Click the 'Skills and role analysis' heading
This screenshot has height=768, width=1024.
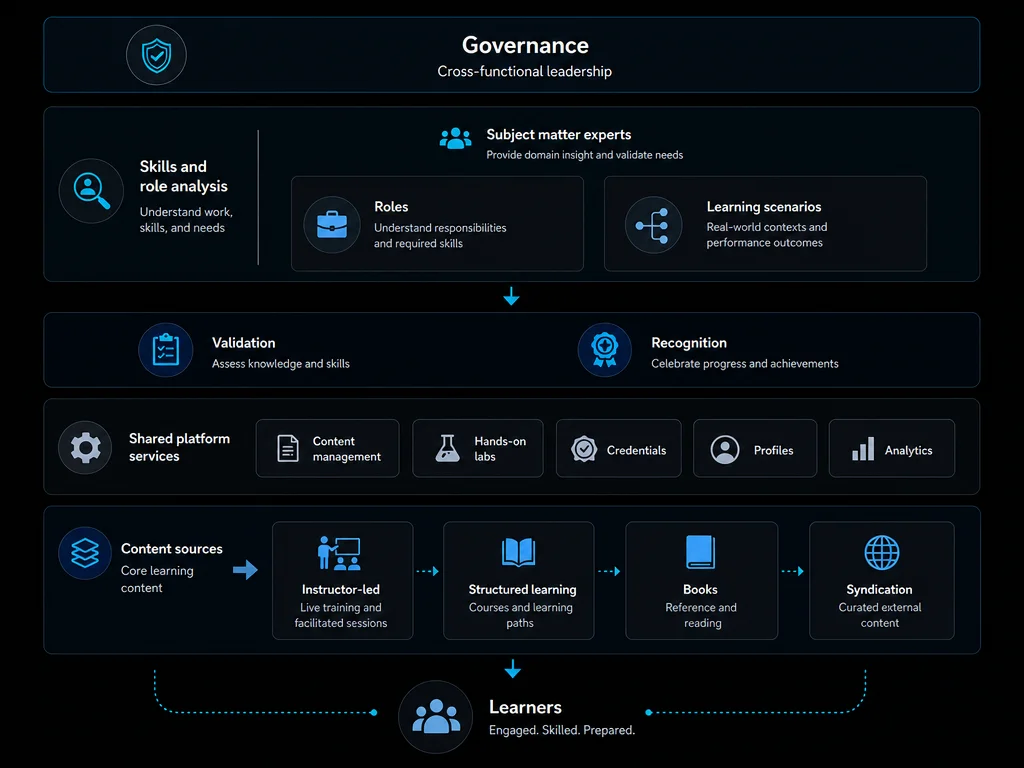pos(184,176)
